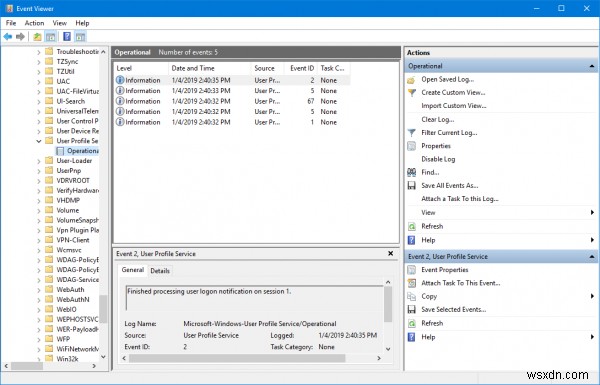Open the View submenu arrow in Actions
Viewport: 600px width, 385px height.
(592, 212)
